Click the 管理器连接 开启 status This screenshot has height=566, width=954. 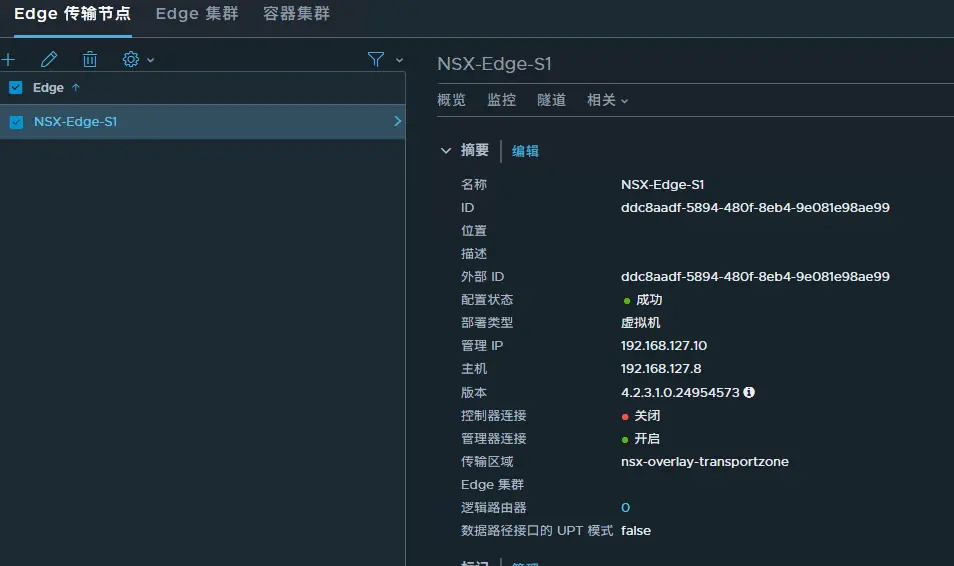(x=641, y=439)
